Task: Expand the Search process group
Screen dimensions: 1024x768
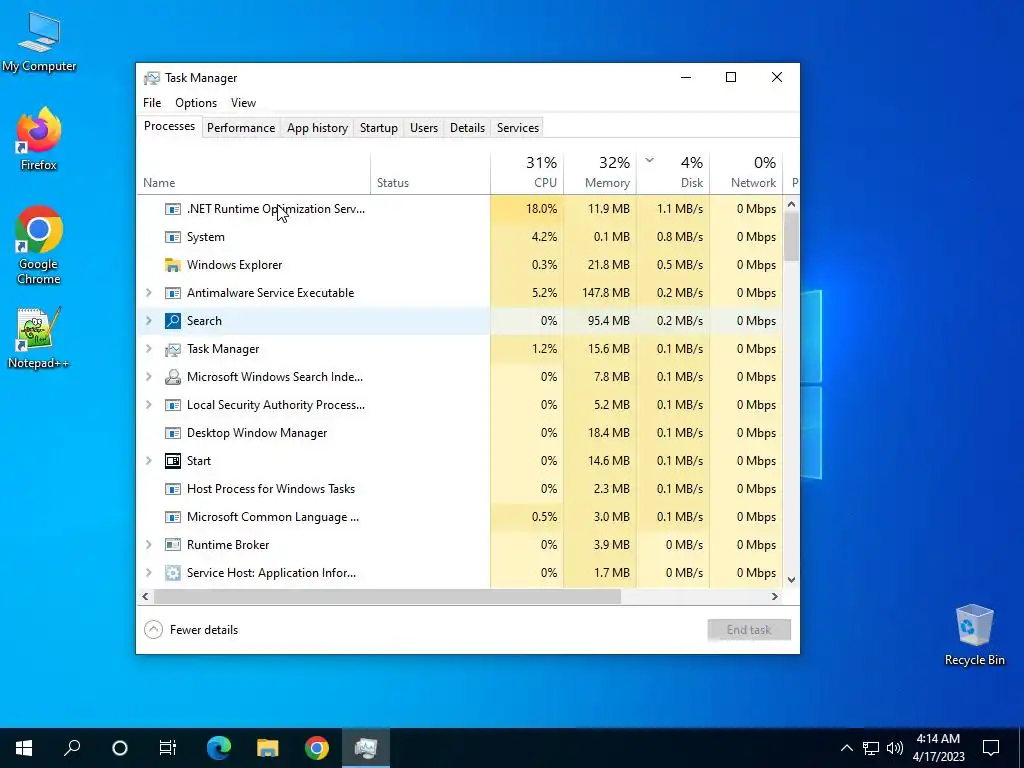Action: pyautogui.click(x=149, y=321)
